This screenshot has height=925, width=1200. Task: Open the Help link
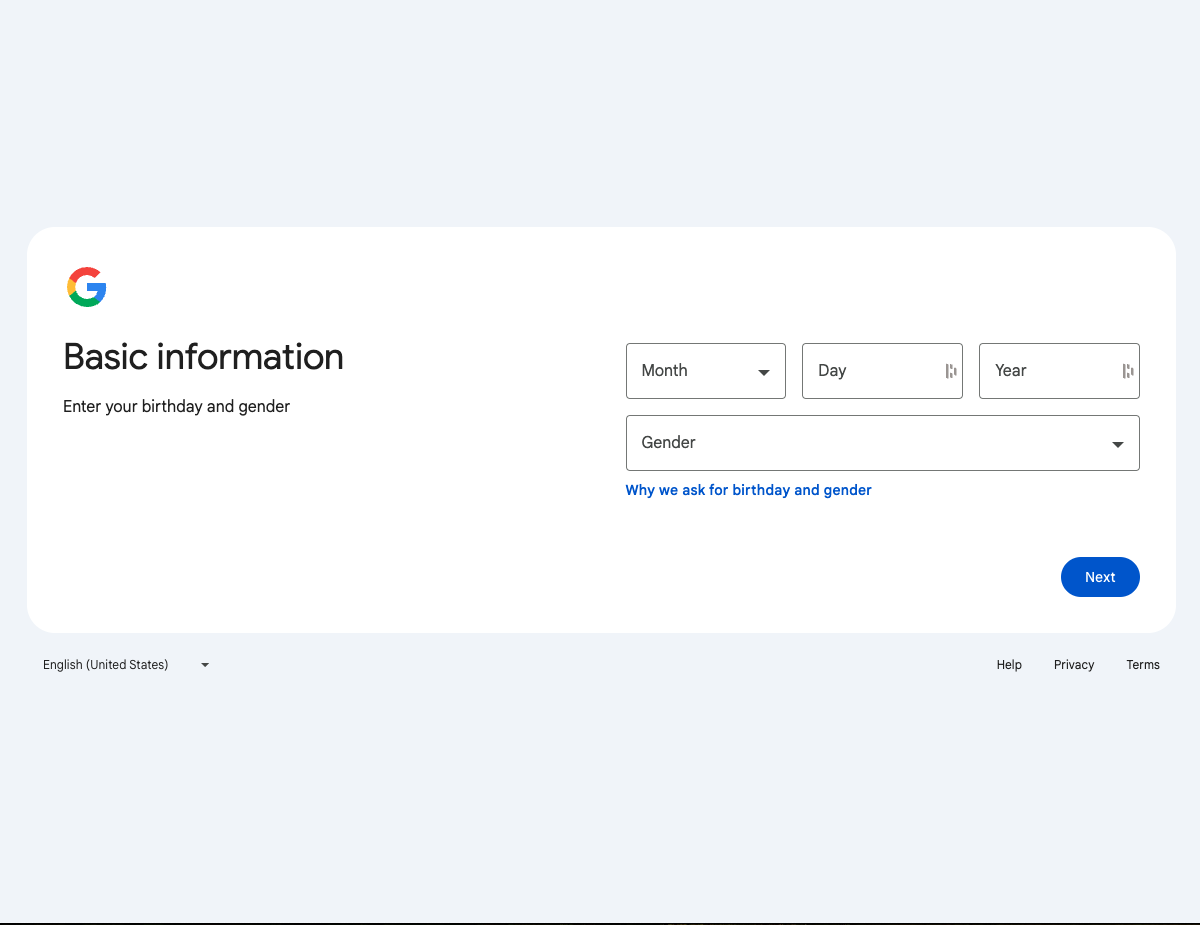1009,665
